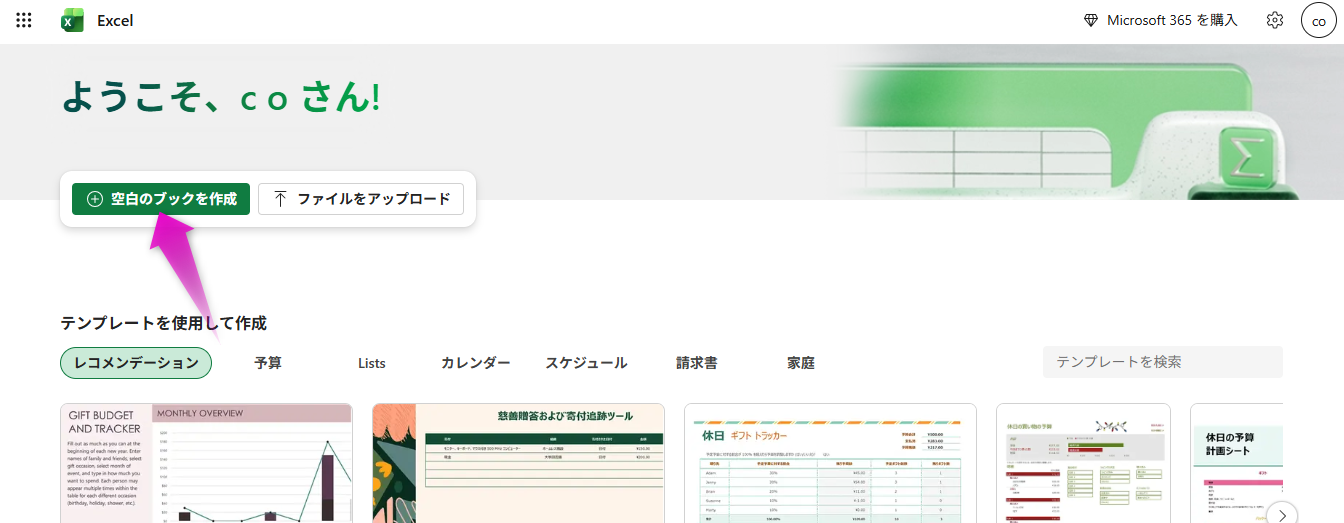
Task: Open the 慈善贈答および寄付追跡ツール template
Action: pos(518,462)
